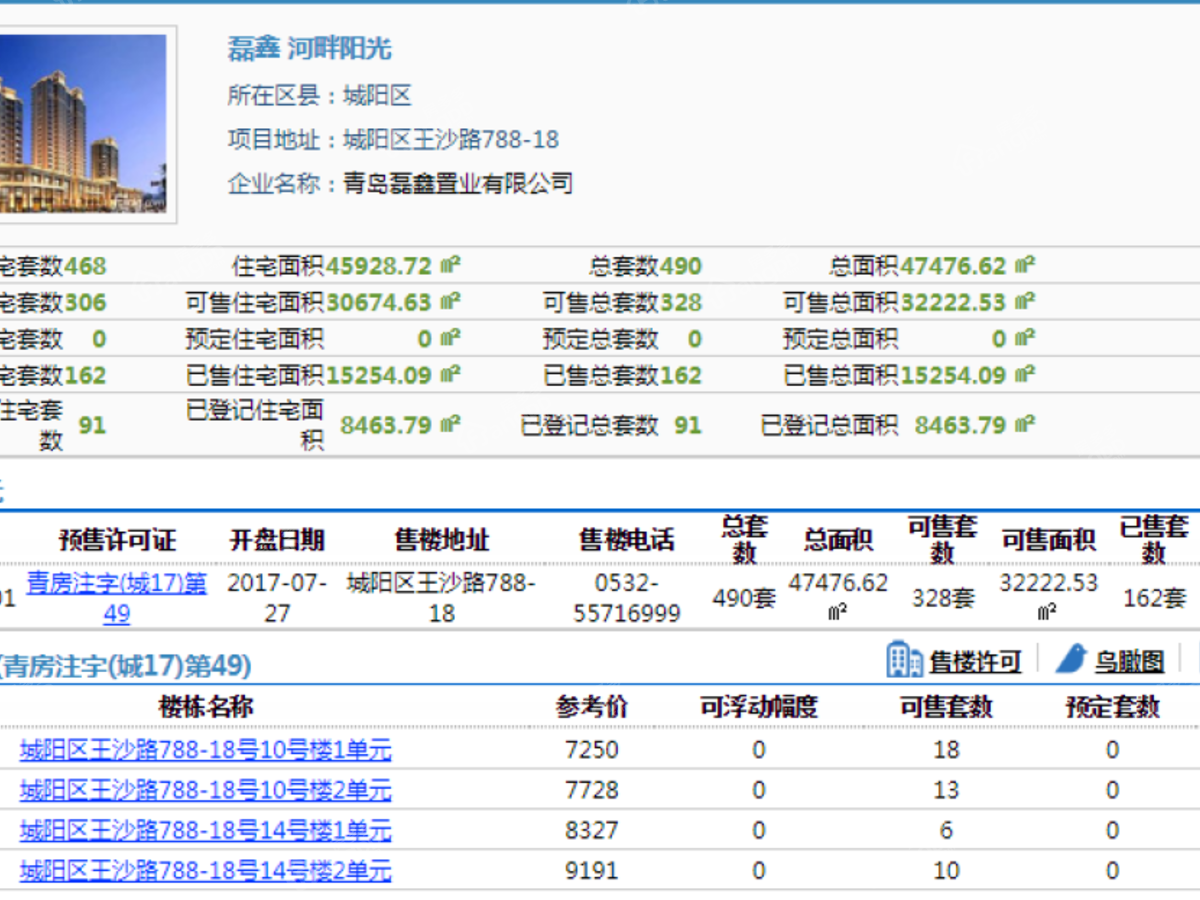Open the 鸟瞰图 bird's-eye view link
Image resolution: width=1200 pixels, height=900 pixels.
(x=1129, y=662)
